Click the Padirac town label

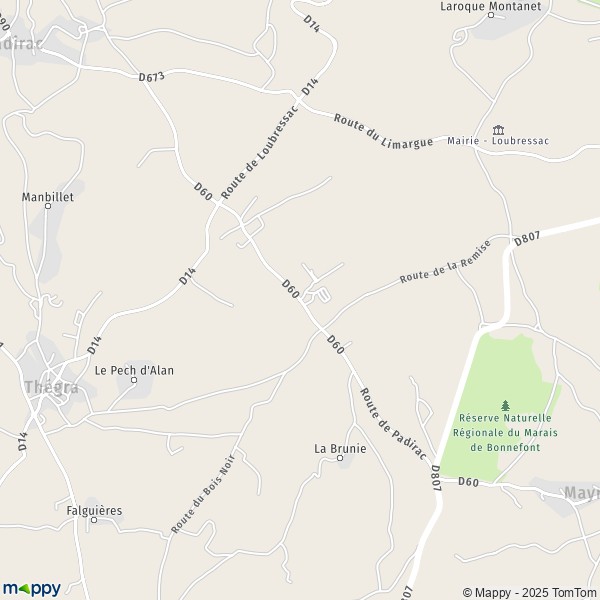[19, 44]
